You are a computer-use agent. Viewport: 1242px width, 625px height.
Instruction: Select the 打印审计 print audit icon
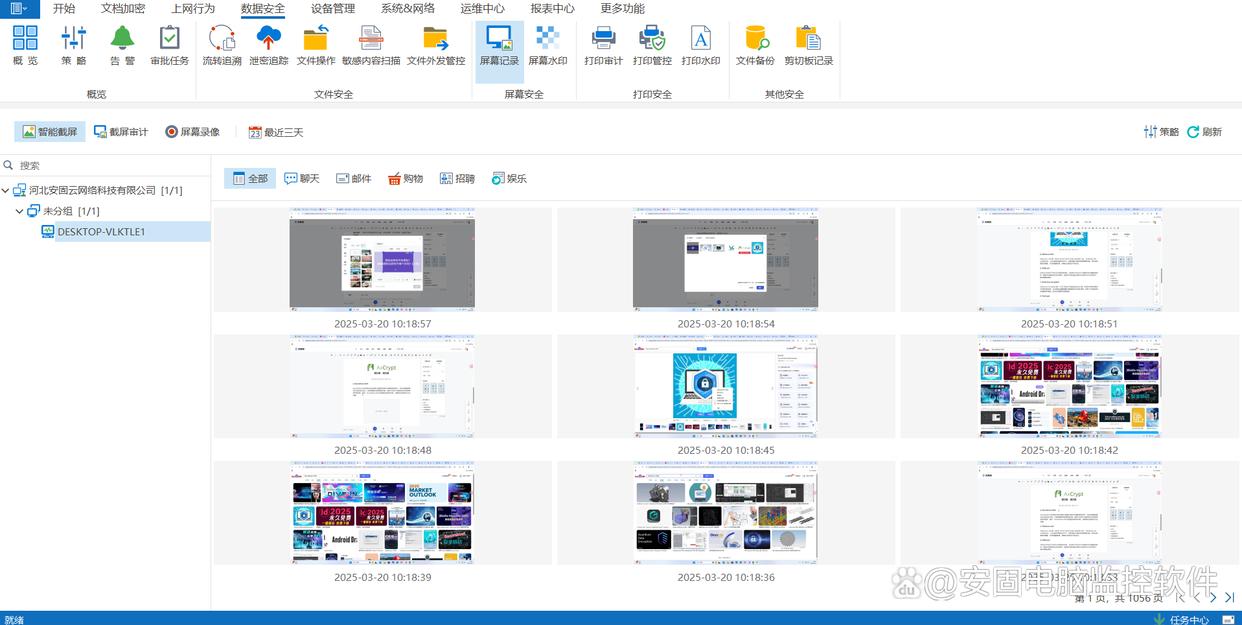pyautogui.click(x=603, y=45)
